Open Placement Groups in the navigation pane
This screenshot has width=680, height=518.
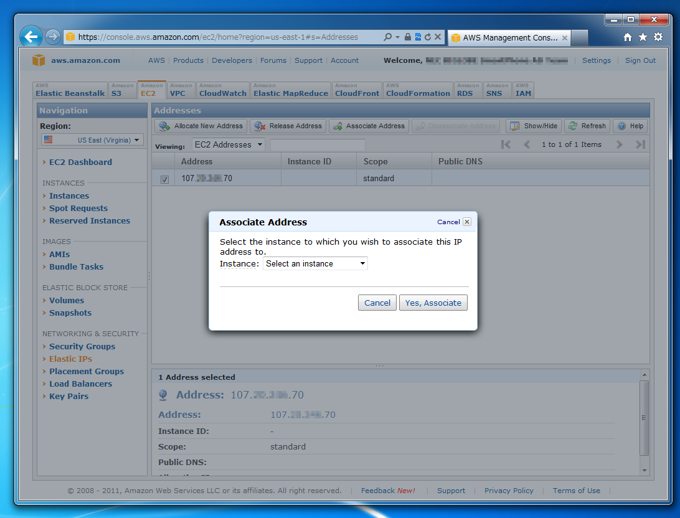tap(87, 372)
